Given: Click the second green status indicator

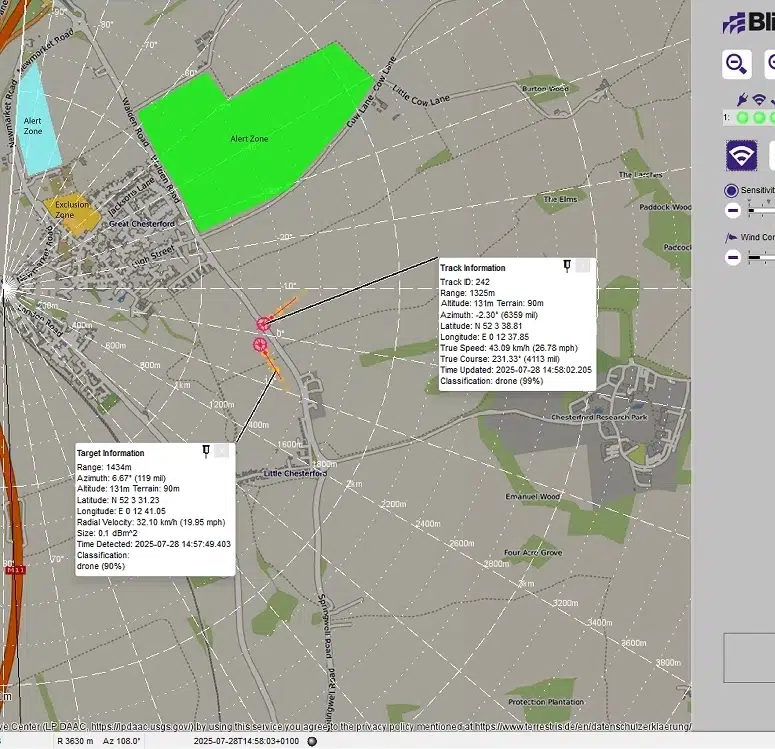Looking at the screenshot, I should point(759,118).
